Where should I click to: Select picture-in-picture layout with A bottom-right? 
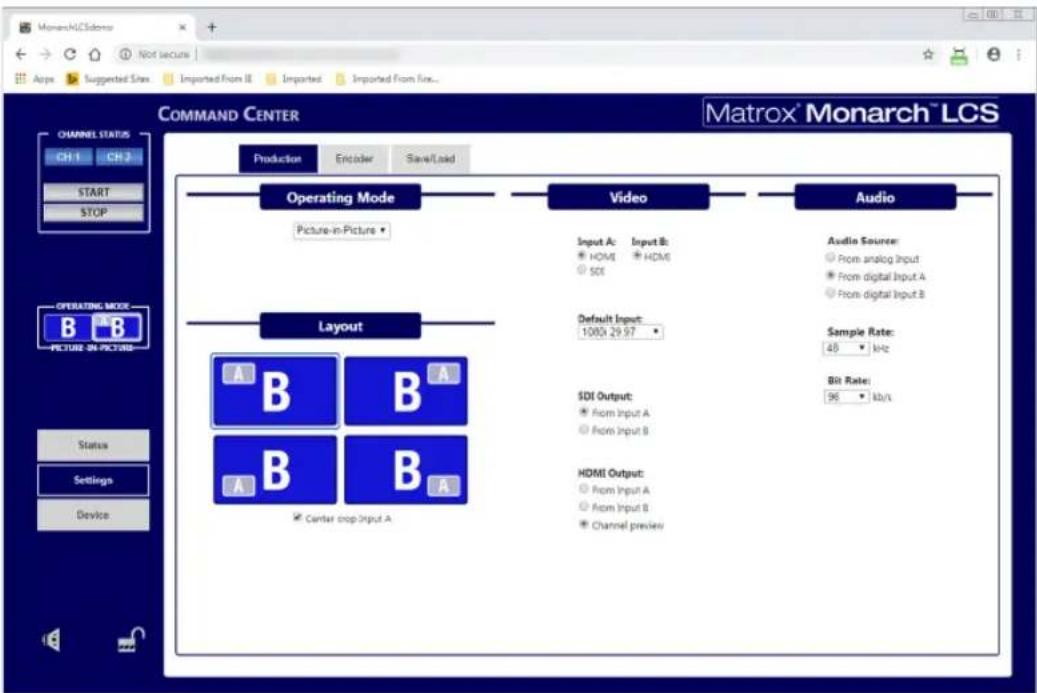point(406,469)
